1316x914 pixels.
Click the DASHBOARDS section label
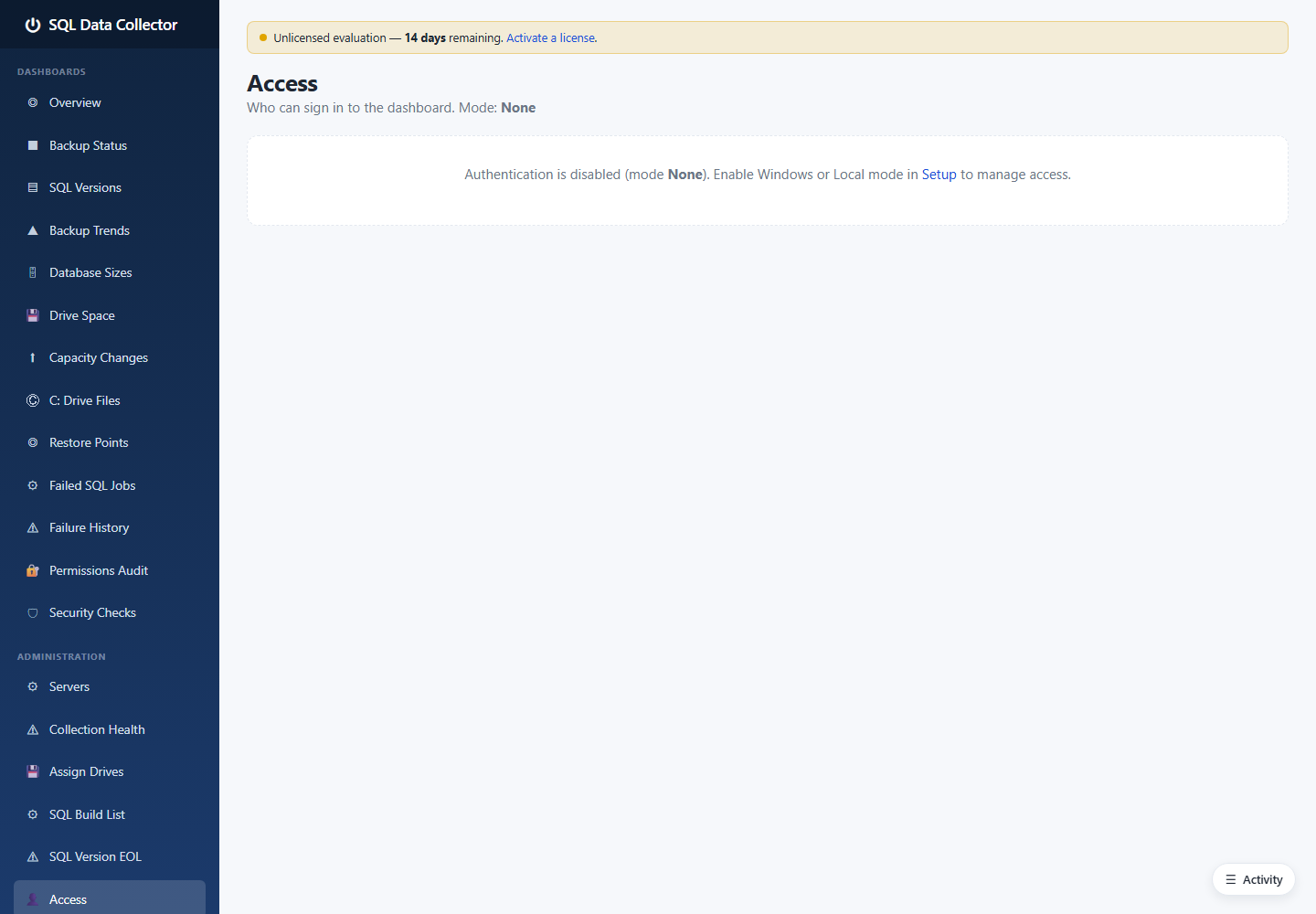pos(51,71)
